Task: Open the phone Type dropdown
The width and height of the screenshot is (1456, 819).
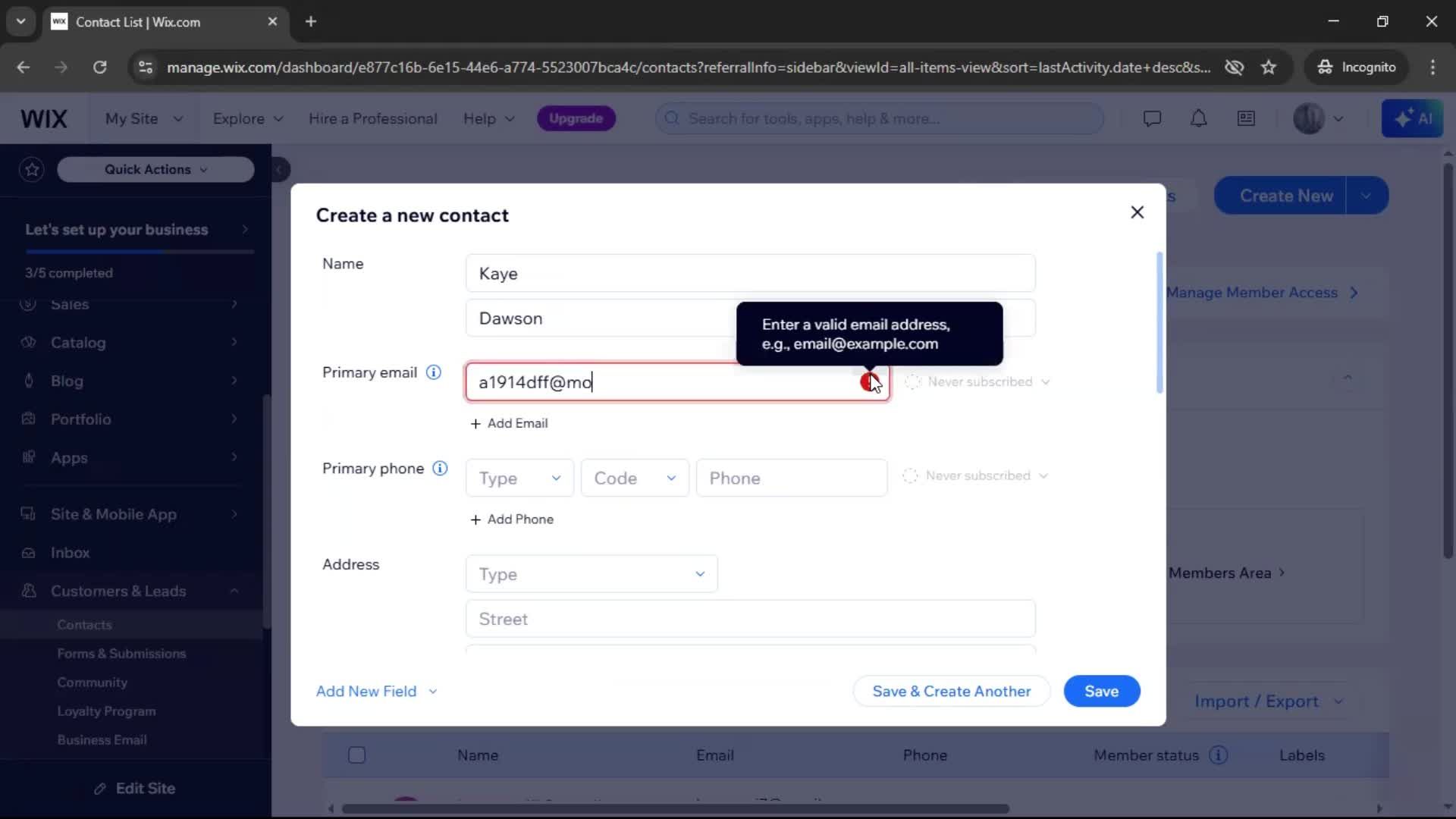Action: pyautogui.click(x=519, y=479)
